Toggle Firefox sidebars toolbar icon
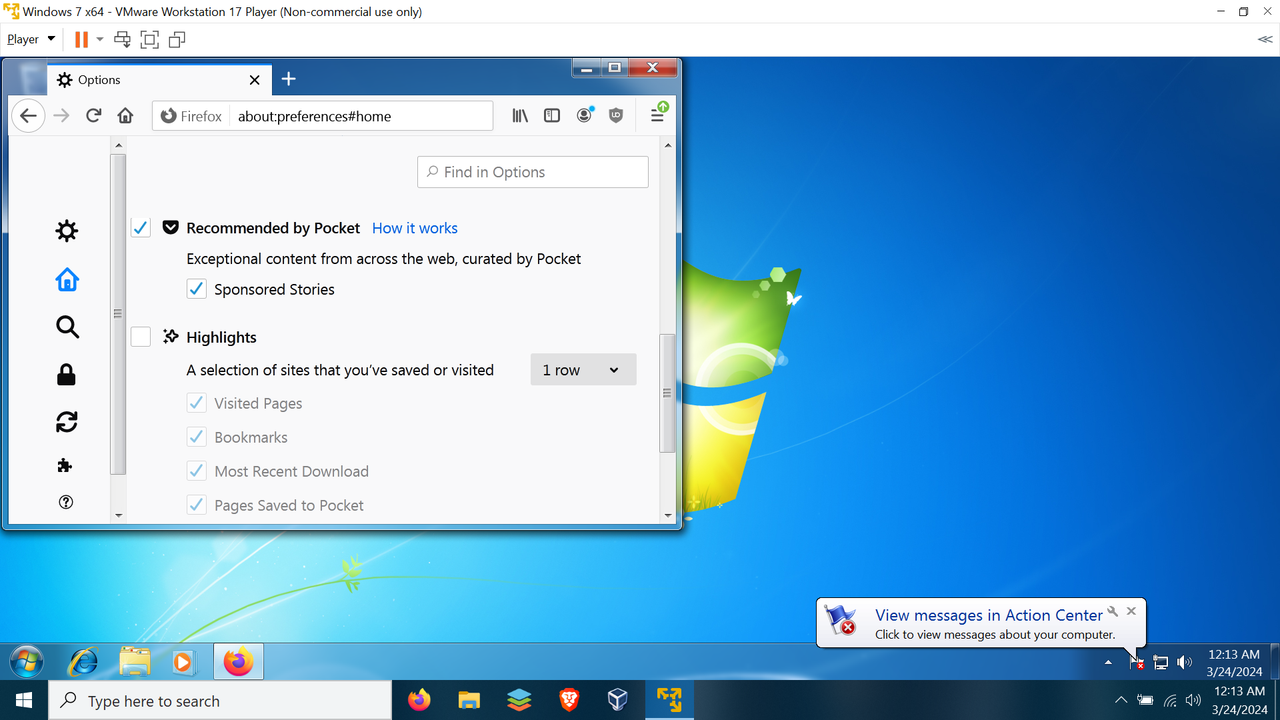Viewport: 1280px width, 720px height. (x=552, y=116)
